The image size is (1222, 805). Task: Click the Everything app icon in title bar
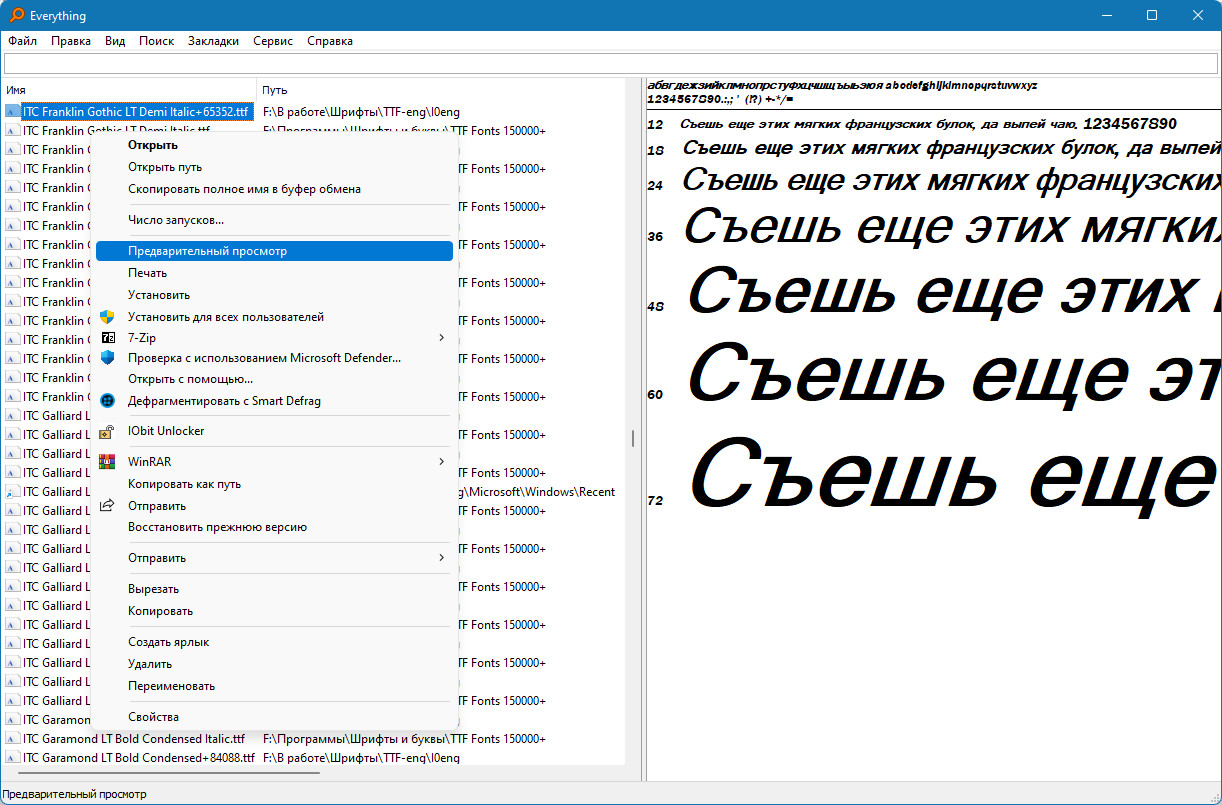[x=17, y=15]
